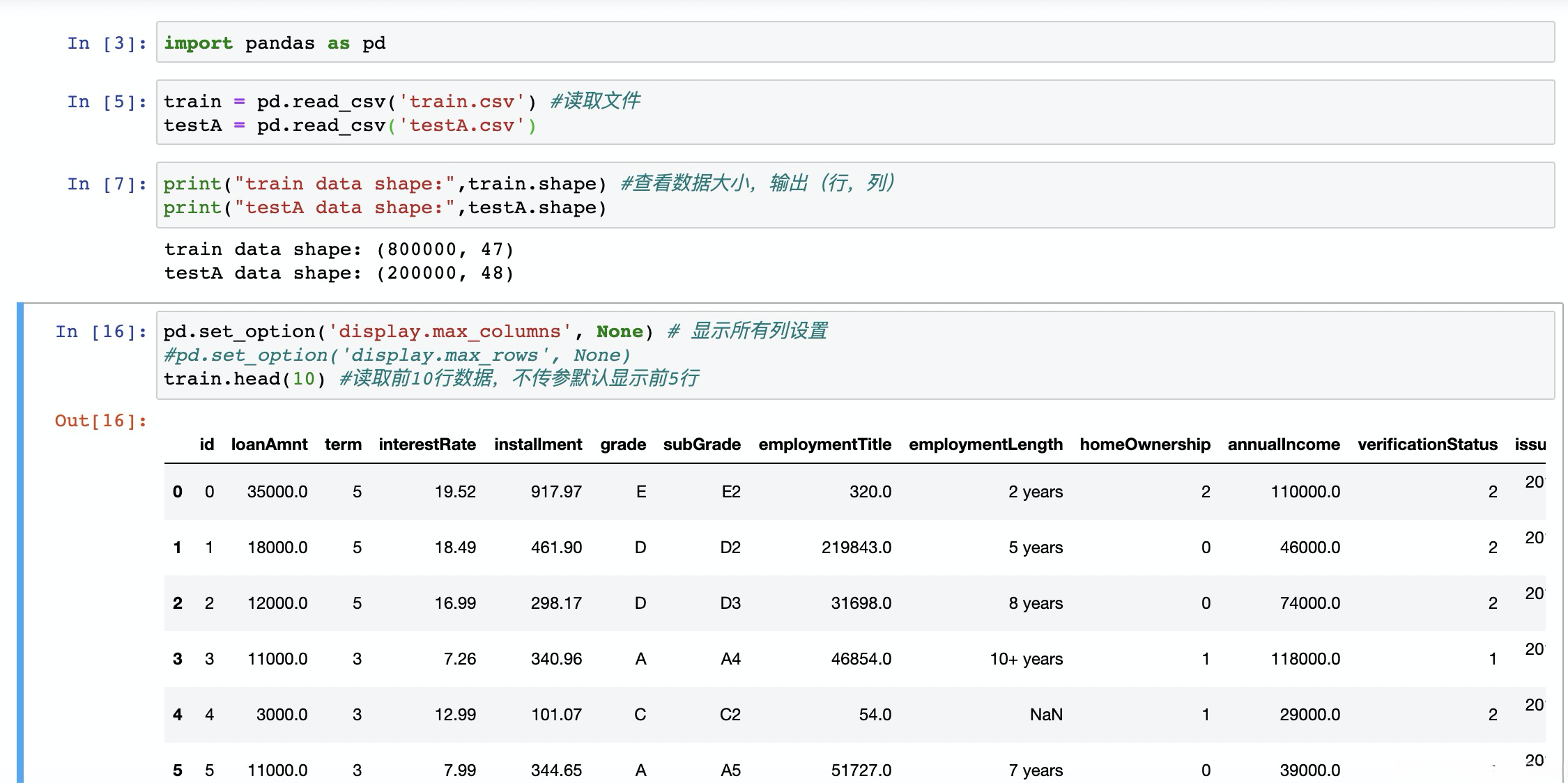Click the employmentTitle column header
Viewport: 1568px width, 783px height.
[824, 444]
